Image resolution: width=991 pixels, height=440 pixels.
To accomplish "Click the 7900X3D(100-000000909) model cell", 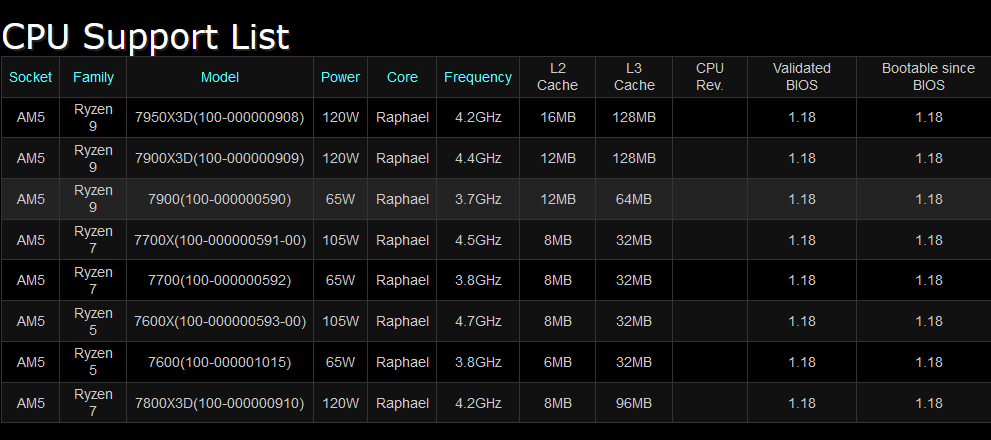I will [220, 158].
